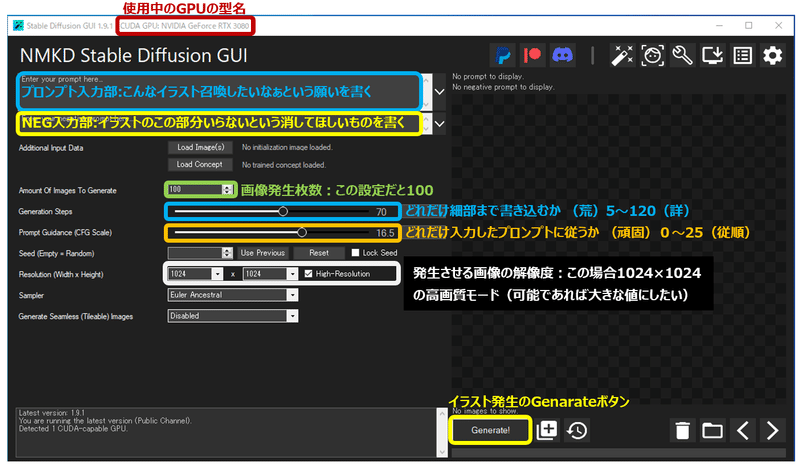Screen dimensions: 800x466
Task: Open the PayPal donation icon
Action: [x=503, y=55]
